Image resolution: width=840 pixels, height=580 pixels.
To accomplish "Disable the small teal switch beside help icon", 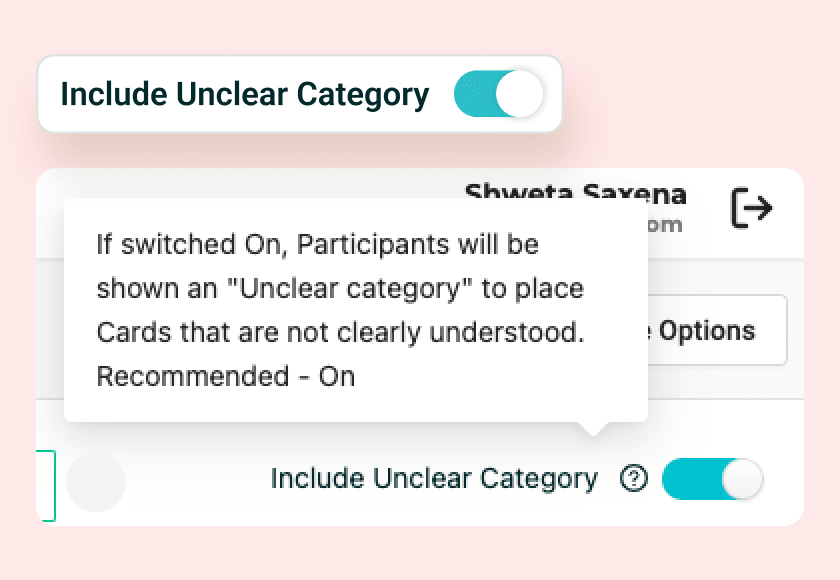I will click(712, 479).
